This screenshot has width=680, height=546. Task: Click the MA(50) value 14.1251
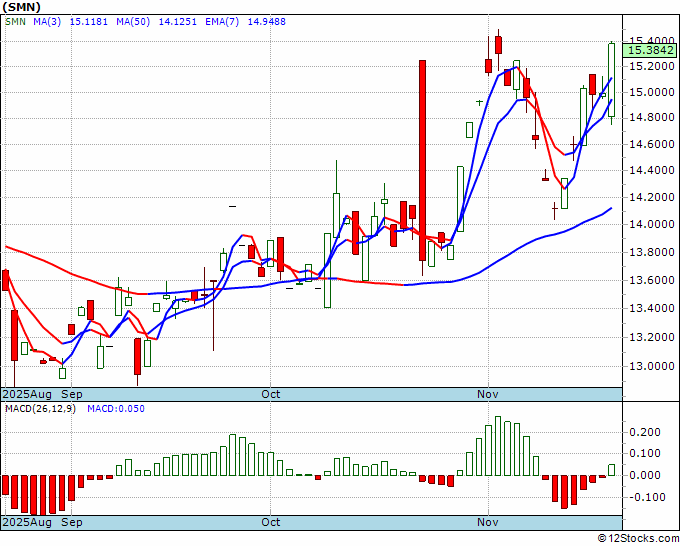177,21
